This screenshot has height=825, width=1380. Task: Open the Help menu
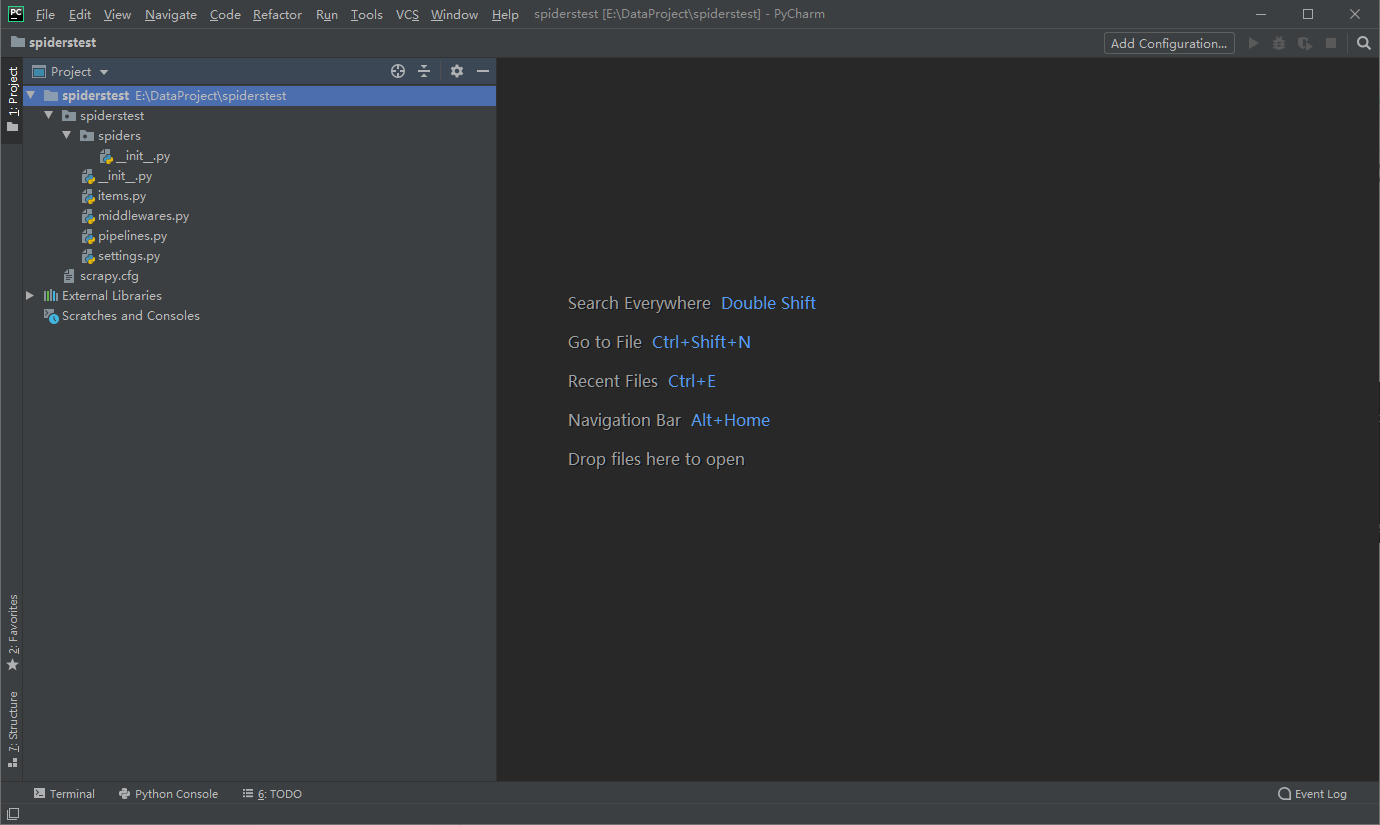[505, 15]
